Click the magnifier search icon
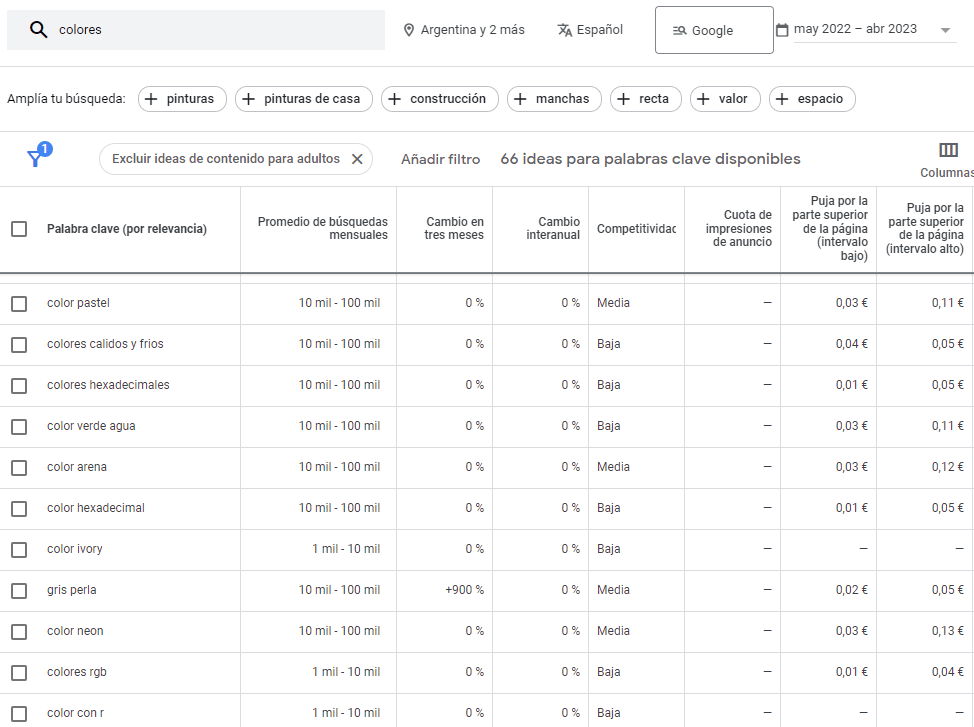Image resolution: width=974 pixels, height=727 pixels. click(x=39, y=29)
